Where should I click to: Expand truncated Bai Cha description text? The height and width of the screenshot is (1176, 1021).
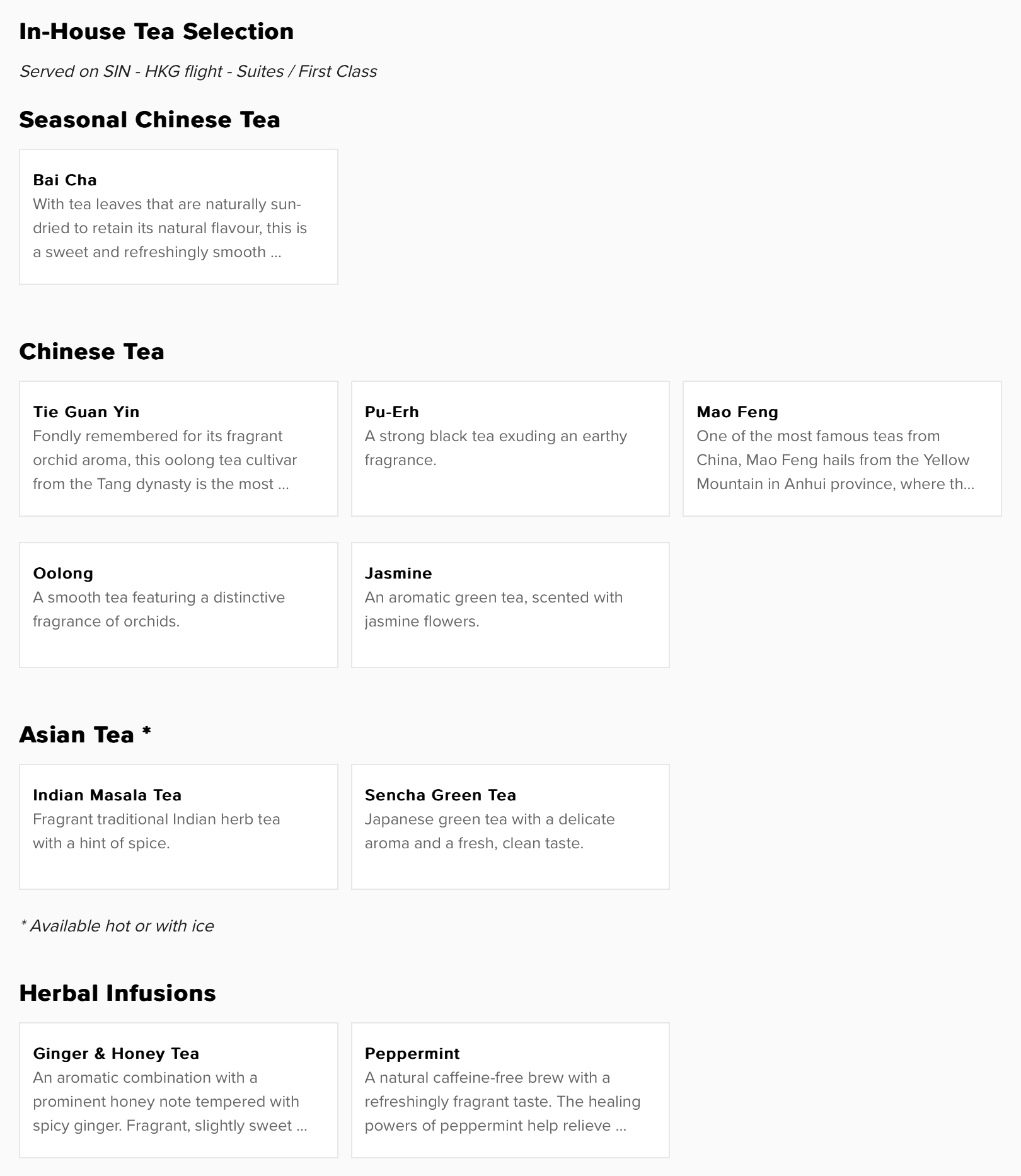[x=170, y=228]
